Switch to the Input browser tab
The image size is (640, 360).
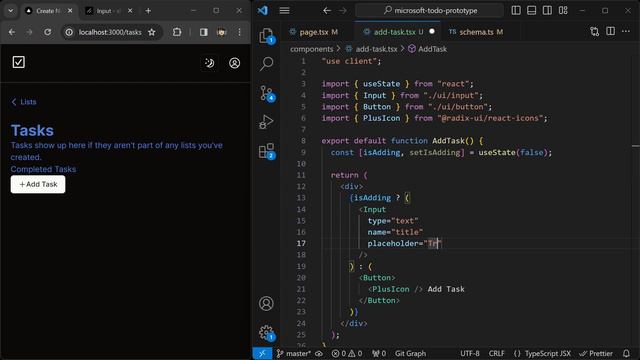click(109, 11)
